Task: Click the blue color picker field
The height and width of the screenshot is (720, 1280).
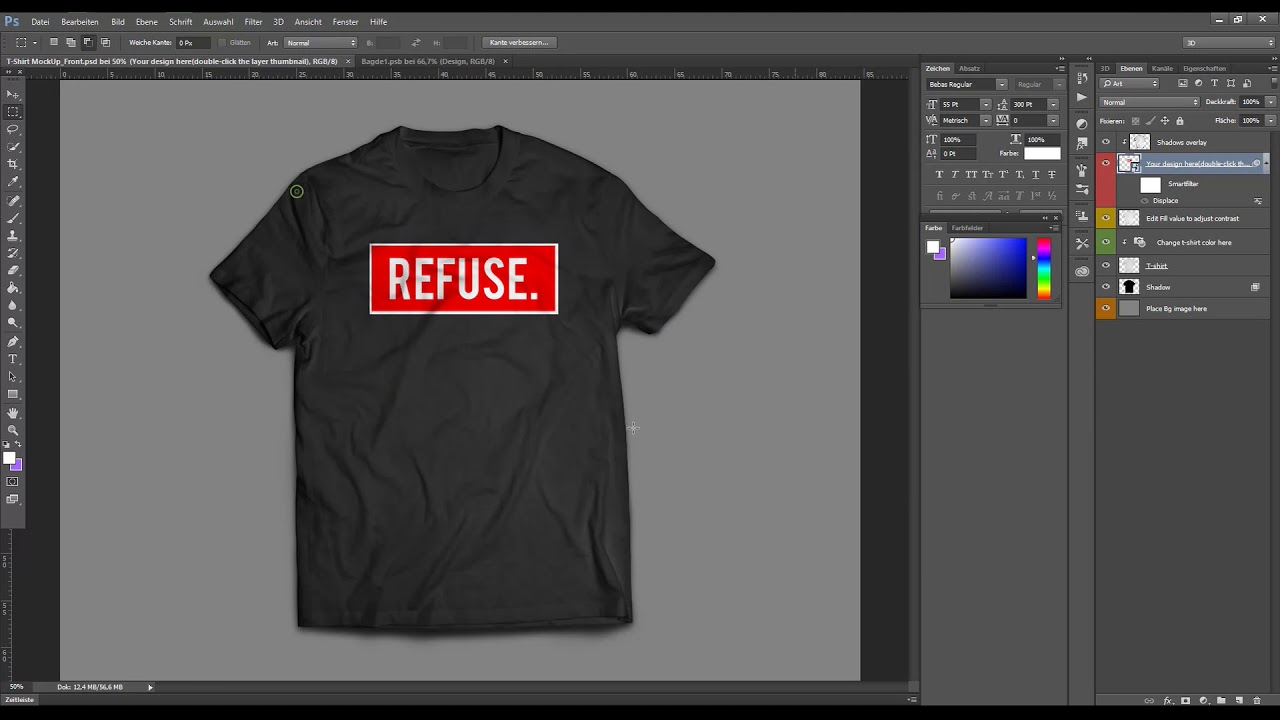Action: coord(988,268)
